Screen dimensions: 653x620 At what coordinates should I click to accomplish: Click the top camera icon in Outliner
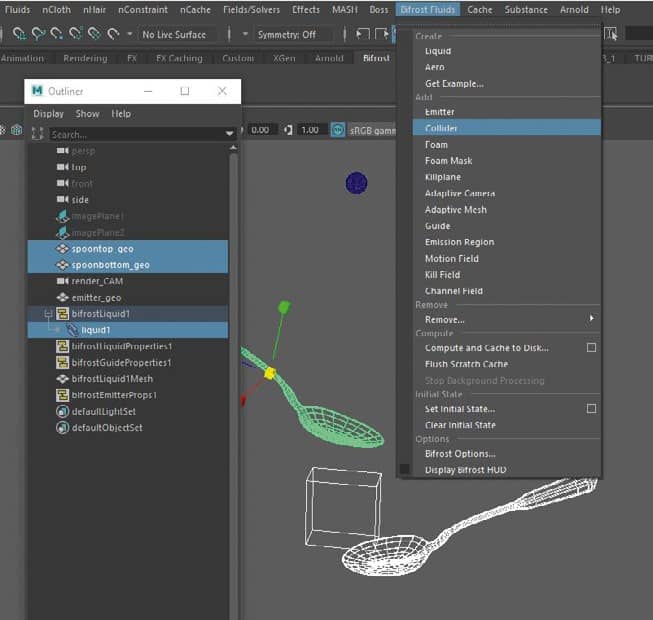pyautogui.click(x=62, y=167)
